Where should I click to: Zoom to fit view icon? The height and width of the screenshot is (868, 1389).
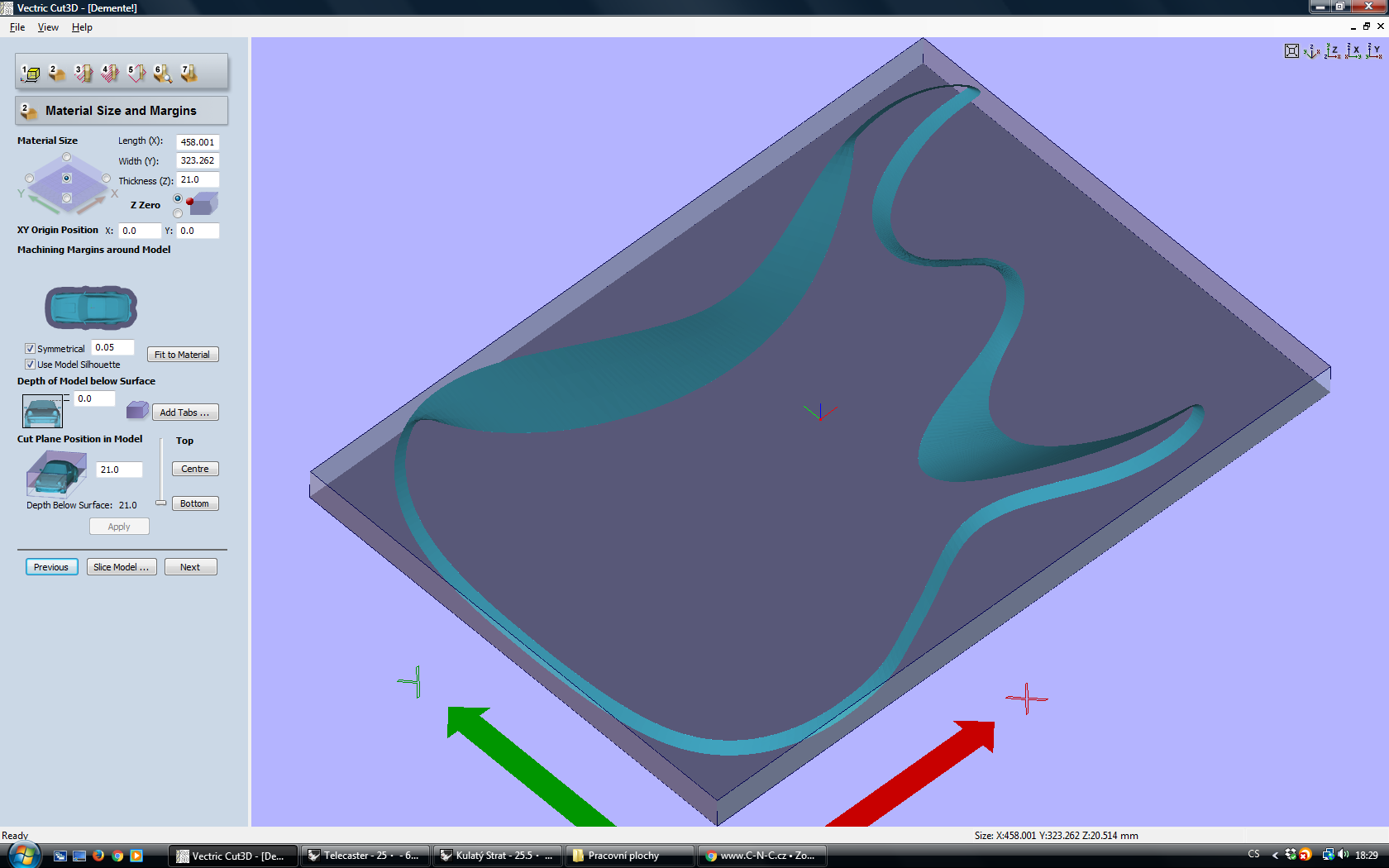(x=1291, y=51)
